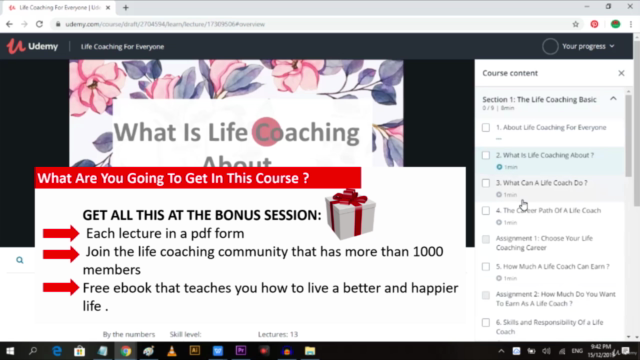The height and width of the screenshot is (360, 640).
Task: Click the padlock icon in the address bar
Action: [58, 24]
